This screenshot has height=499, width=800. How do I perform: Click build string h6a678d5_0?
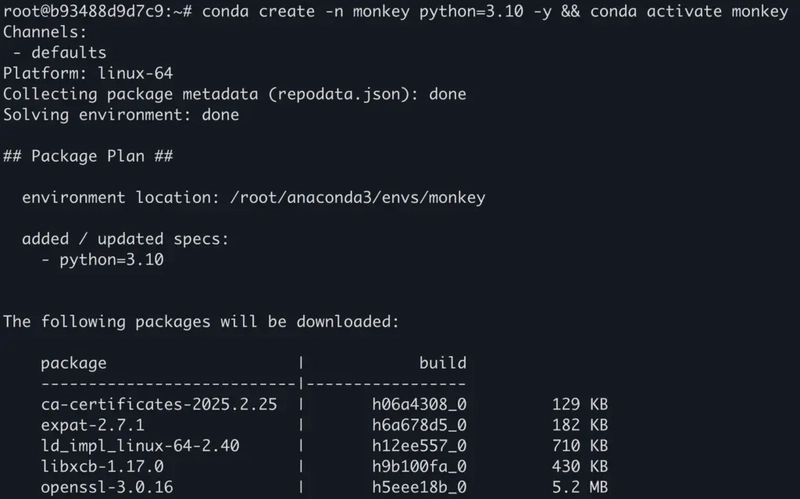(x=419, y=425)
